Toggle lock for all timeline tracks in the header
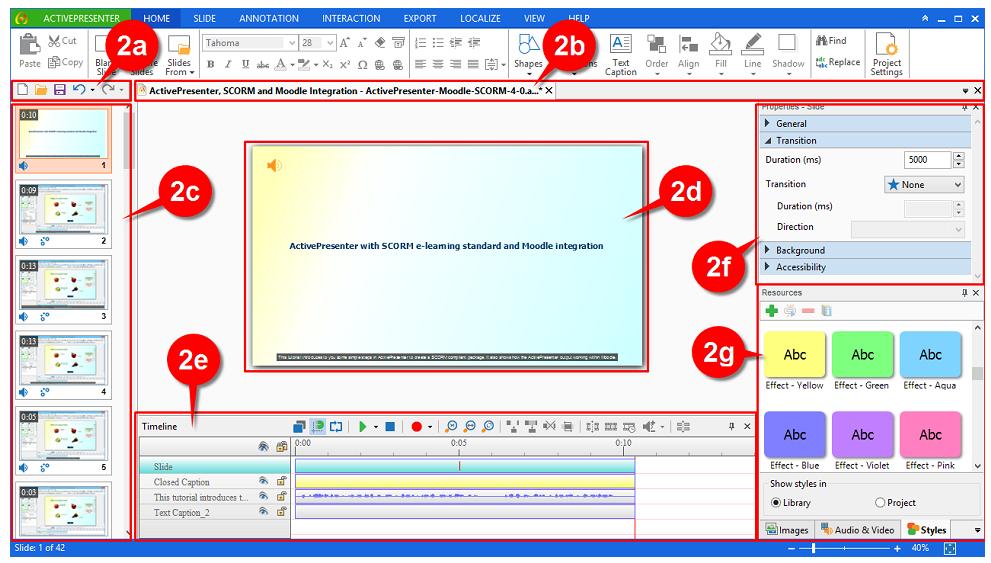The image size is (991, 563). pos(281,447)
